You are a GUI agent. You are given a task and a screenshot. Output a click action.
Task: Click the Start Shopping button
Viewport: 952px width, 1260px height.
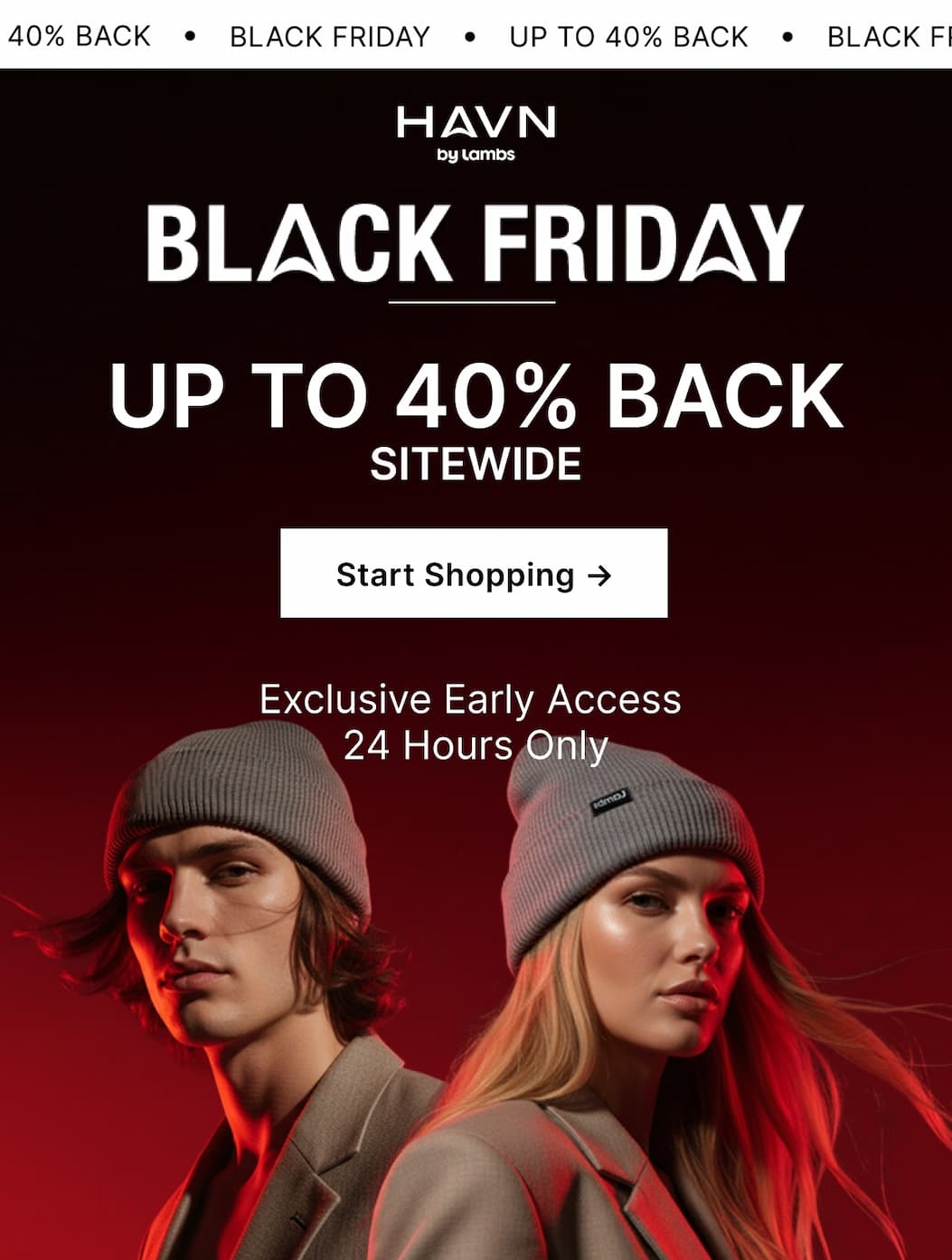pyautogui.click(x=474, y=573)
